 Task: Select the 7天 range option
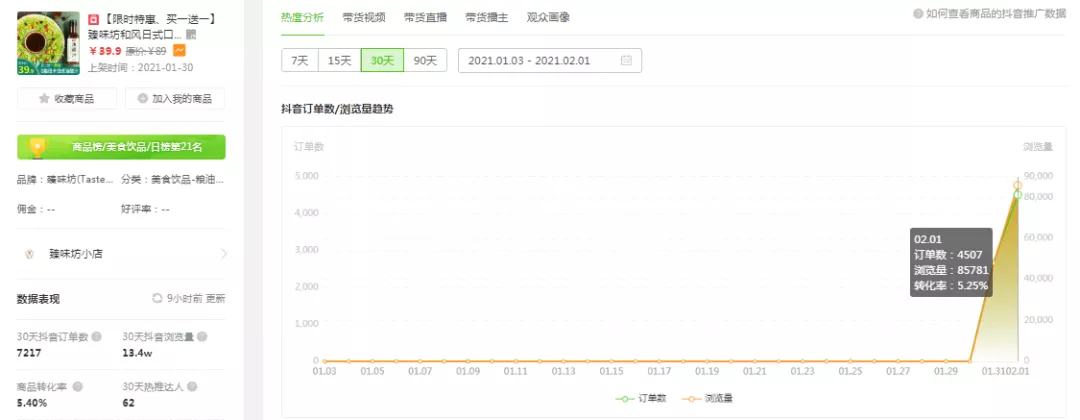click(x=300, y=61)
